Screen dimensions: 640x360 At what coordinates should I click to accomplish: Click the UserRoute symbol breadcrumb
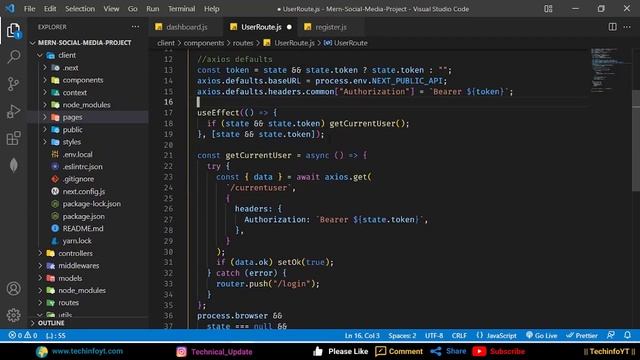coord(346,43)
